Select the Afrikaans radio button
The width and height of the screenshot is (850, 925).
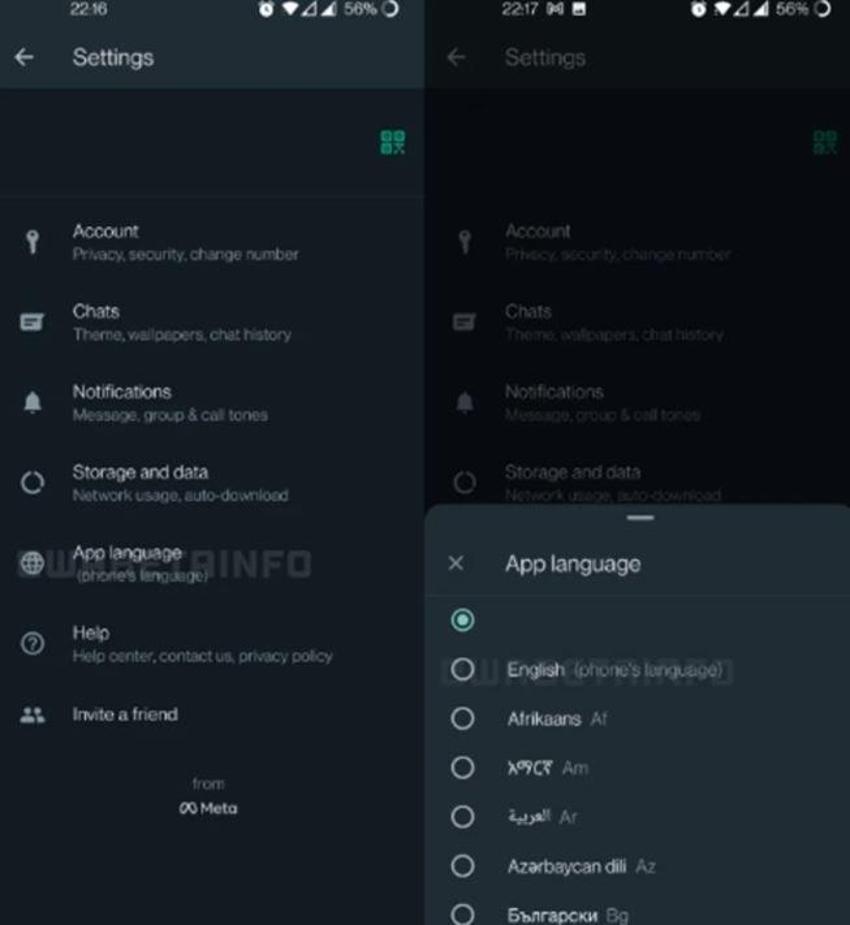point(462,719)
